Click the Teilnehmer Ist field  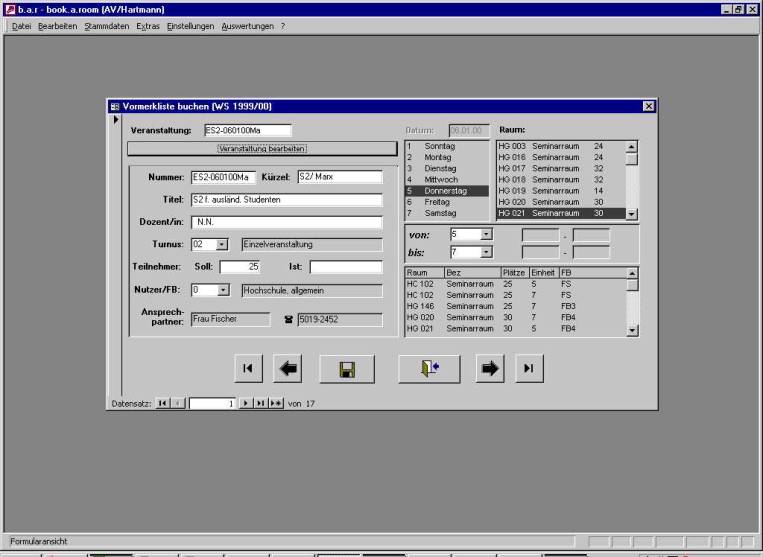coord(346,267)
